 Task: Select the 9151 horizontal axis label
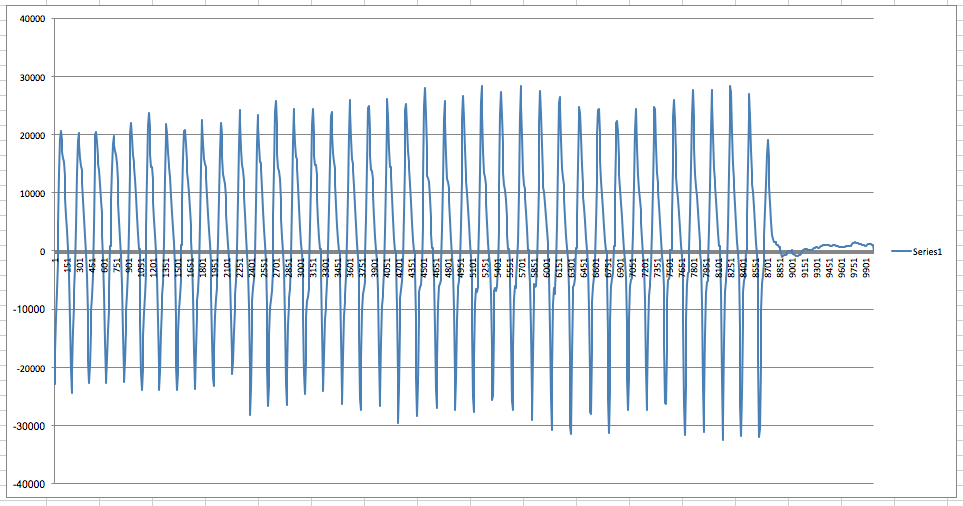[805, 268]
